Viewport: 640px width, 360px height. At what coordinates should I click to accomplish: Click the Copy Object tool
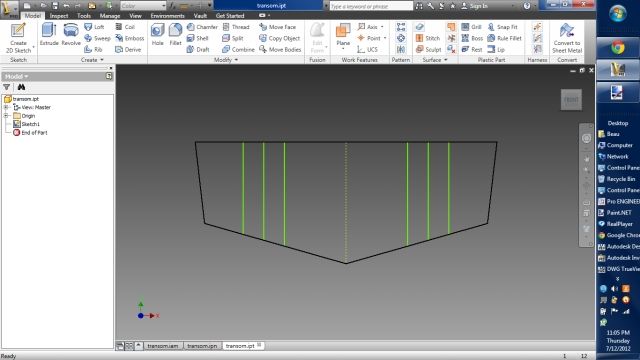[280, 38]
